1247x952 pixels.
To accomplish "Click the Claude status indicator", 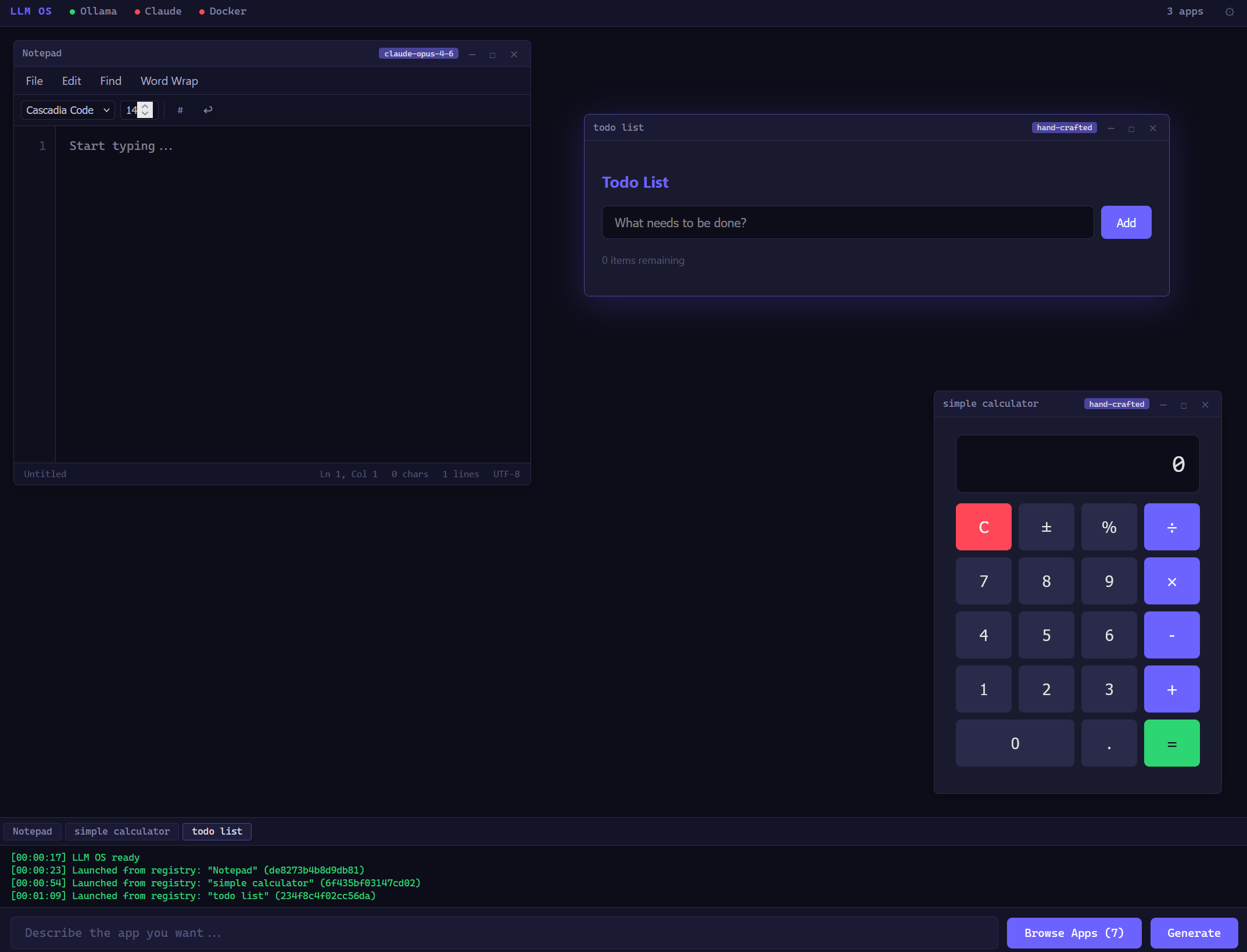I will click(158, 12).
